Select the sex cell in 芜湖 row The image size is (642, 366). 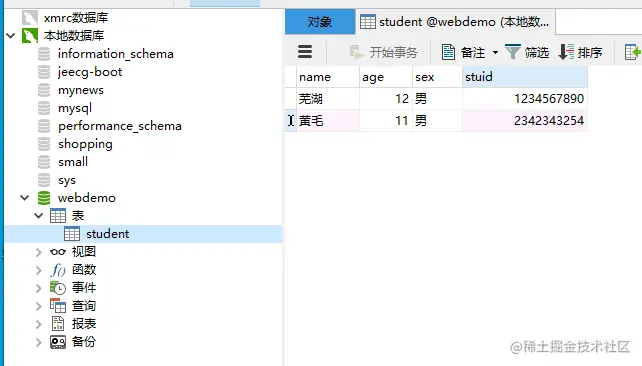coord(437,99)
